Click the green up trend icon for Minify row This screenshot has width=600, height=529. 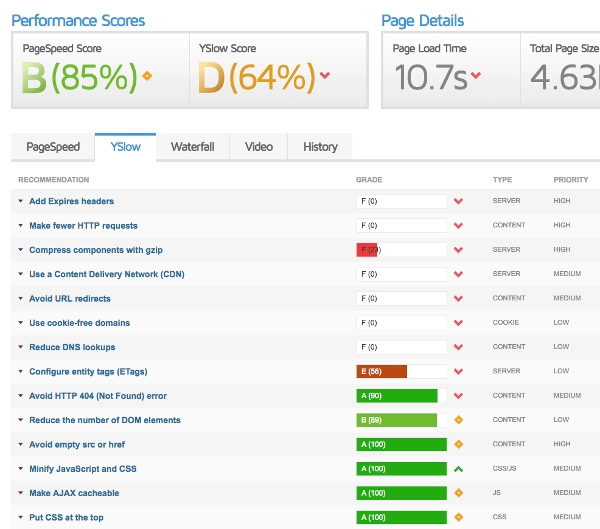tap(458, 469)
